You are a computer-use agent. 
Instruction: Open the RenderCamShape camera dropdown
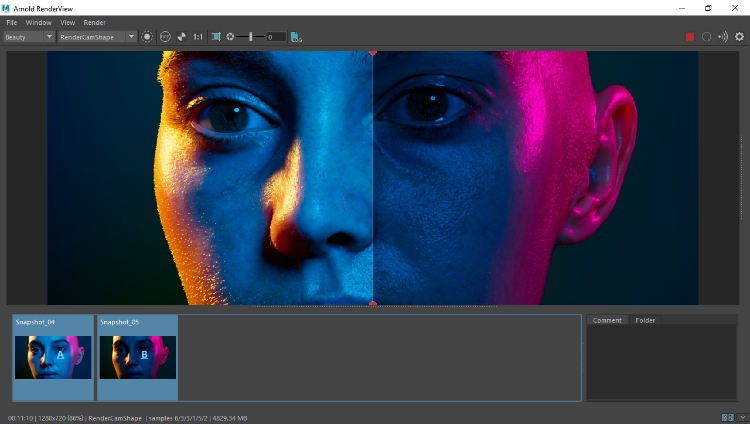pyautogui.click(x=96, y=37)
